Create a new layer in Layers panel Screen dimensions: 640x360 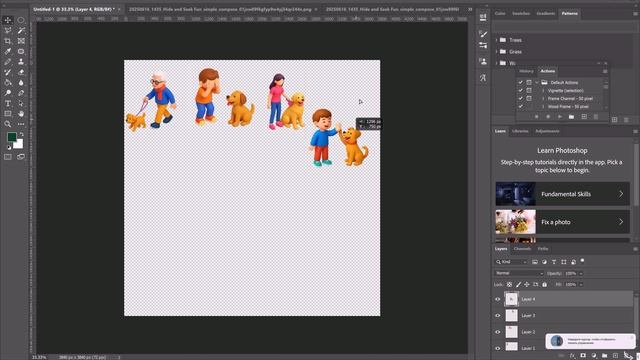click(x=616, y=356)
